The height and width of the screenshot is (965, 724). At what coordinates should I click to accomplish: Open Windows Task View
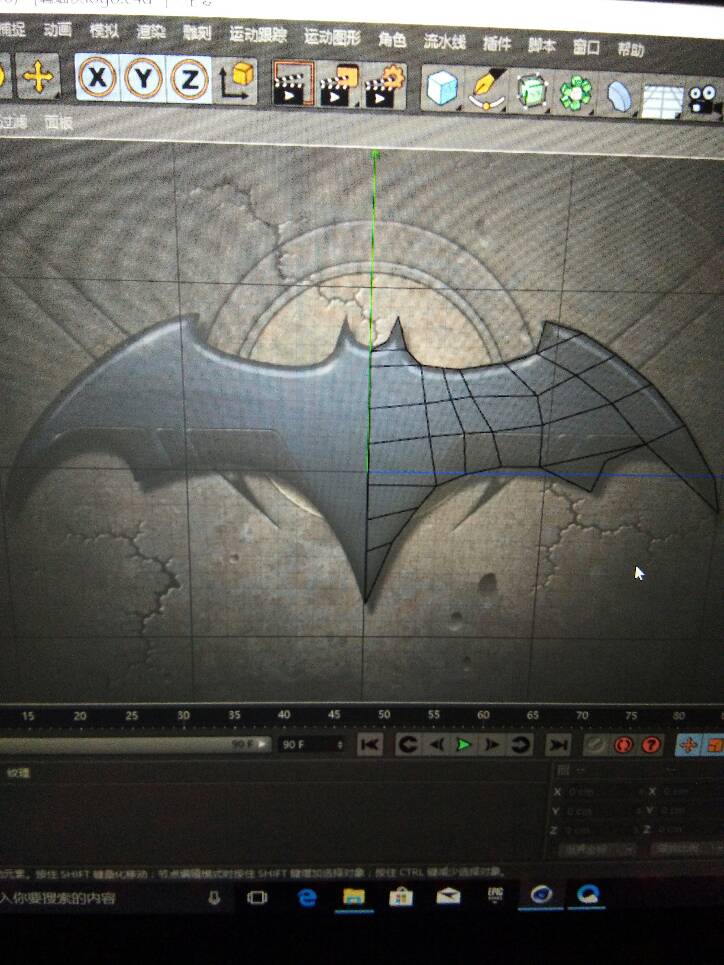(257, 897)
